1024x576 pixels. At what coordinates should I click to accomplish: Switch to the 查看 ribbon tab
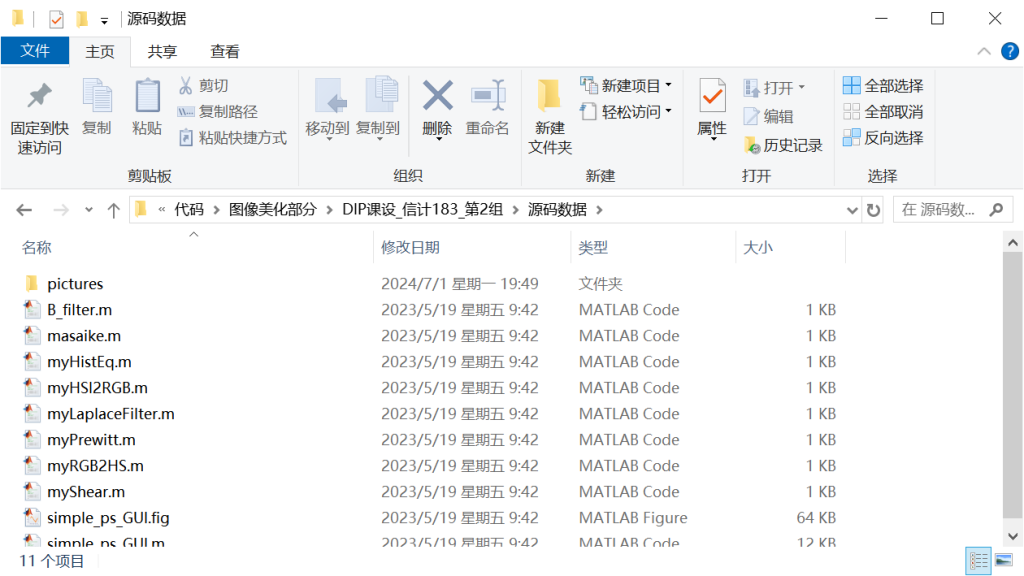[224, 50]
